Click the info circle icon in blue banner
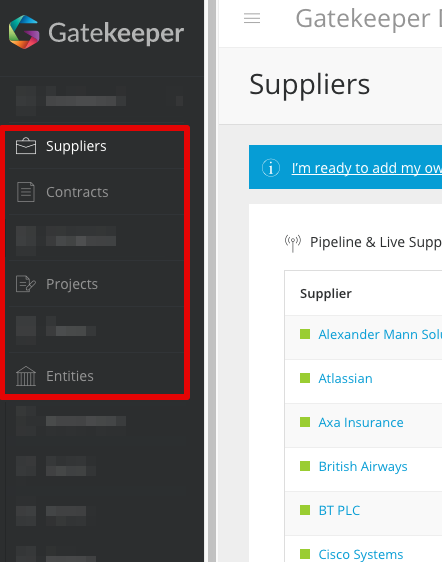The height and width of the screenshot is (562, 442). click(x=271, y=167)
